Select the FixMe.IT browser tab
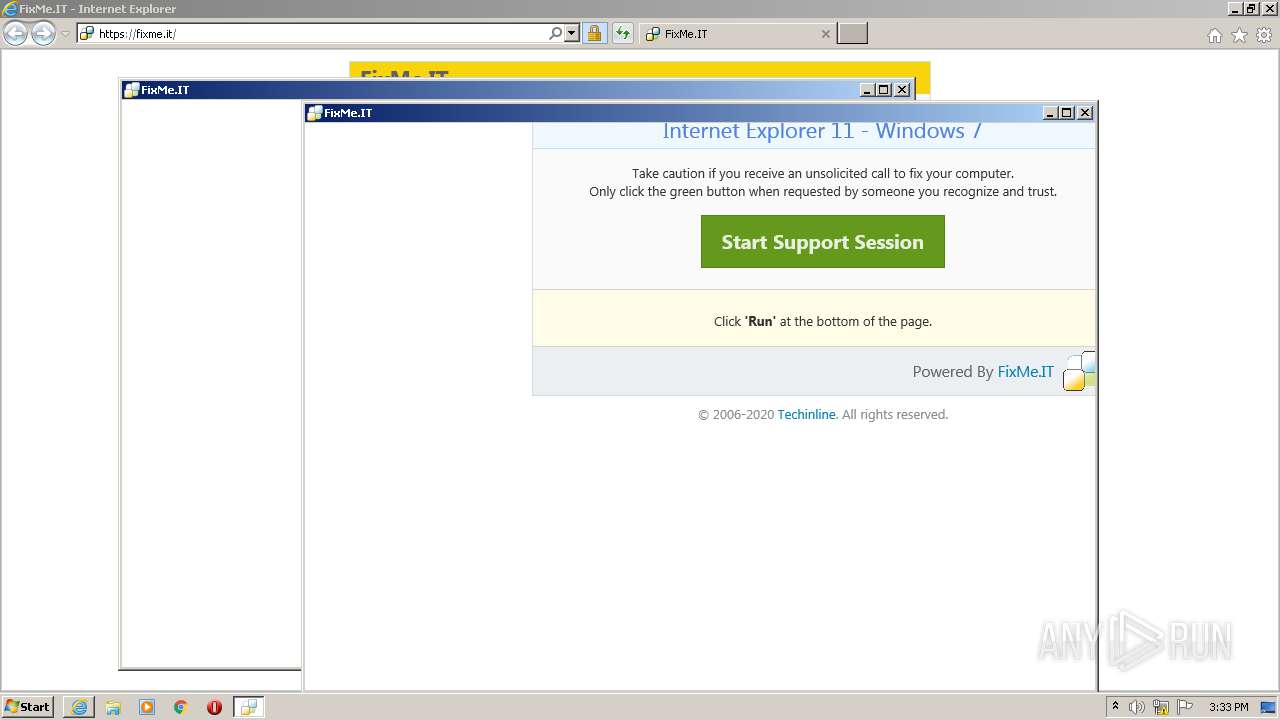Viewport: 1280px width, 720px height. (x=738, y=34)
